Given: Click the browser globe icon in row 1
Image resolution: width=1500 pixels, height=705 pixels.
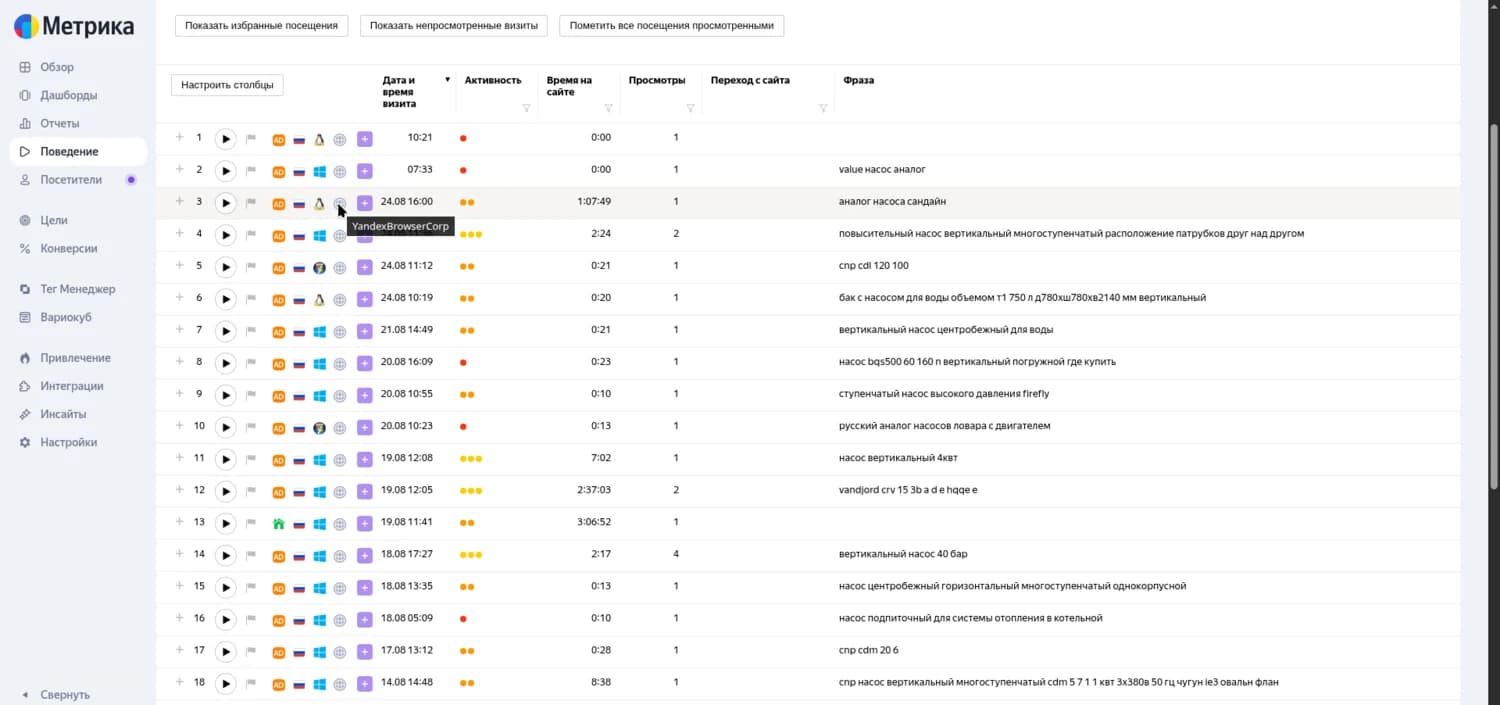Looking at the screenshot, I should [x=340, y=139].
